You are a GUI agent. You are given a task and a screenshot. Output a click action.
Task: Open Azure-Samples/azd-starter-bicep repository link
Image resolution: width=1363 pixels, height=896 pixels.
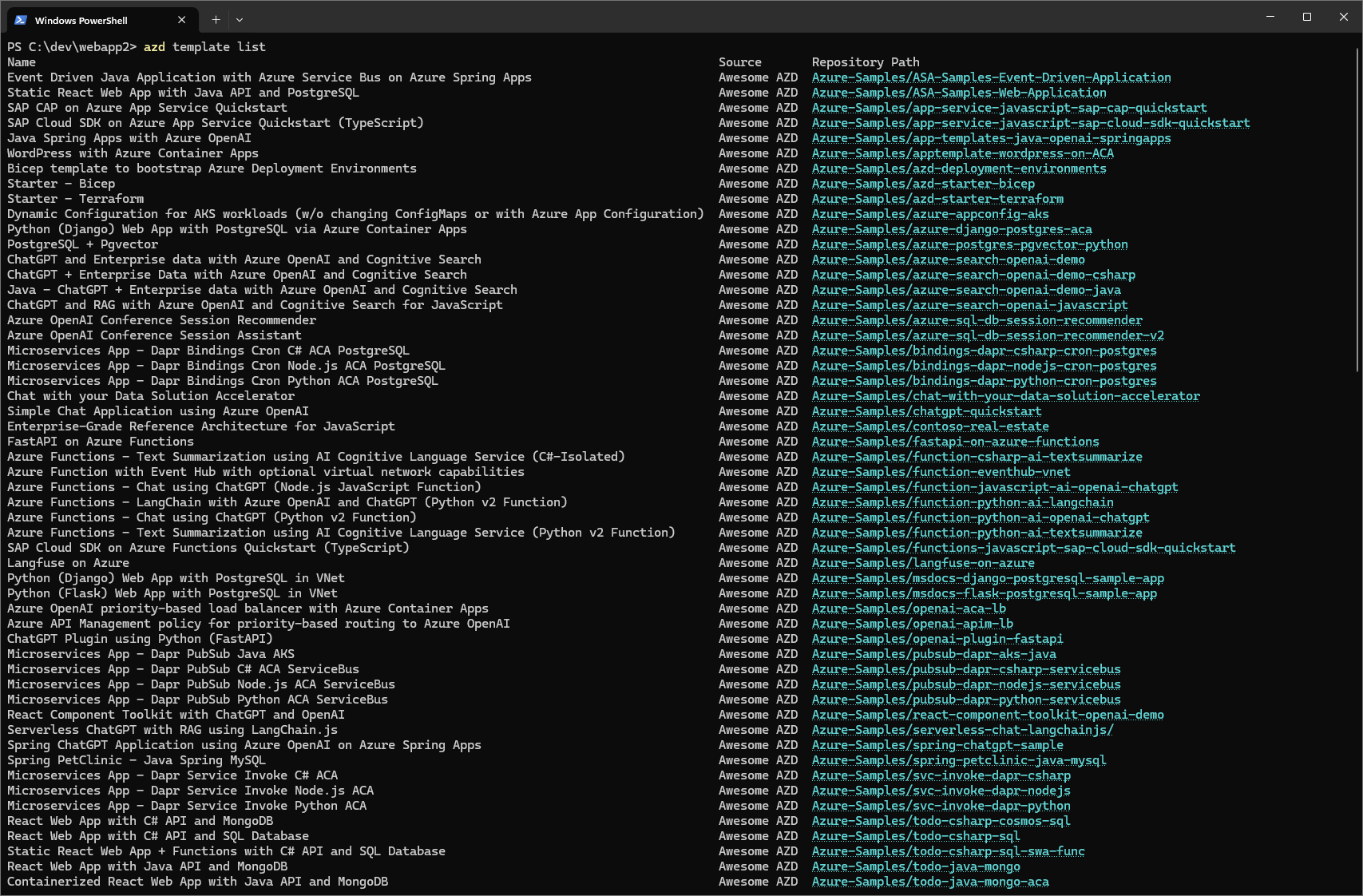coord(923,184)
